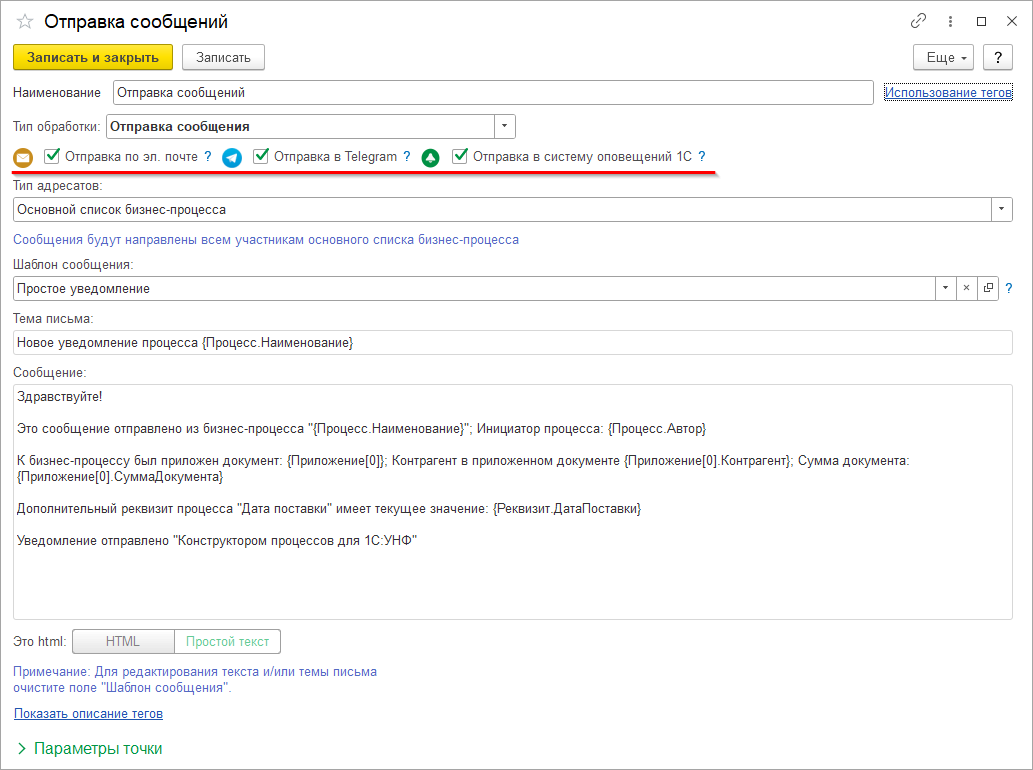Expand the recipient type dropdown list
Screen dimensions: 1033x770
click(x=1001, y=210)
